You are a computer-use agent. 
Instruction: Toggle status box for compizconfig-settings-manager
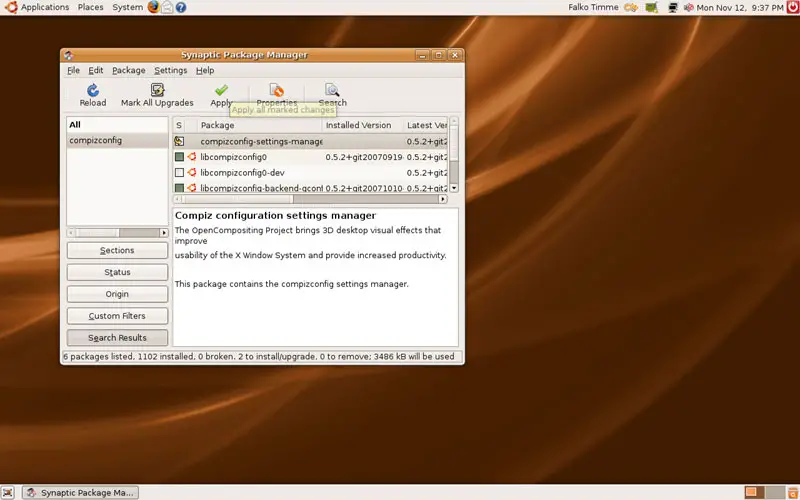coord(179,141)
